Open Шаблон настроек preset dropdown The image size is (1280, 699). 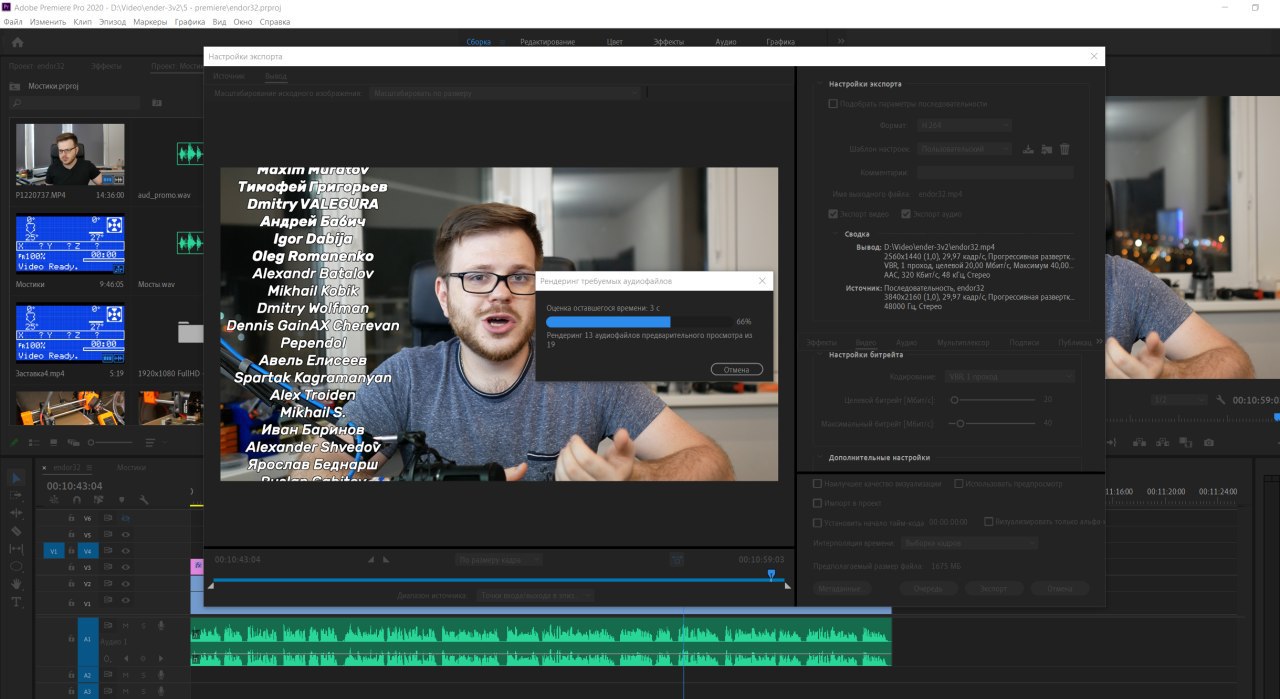pos(964,149)
